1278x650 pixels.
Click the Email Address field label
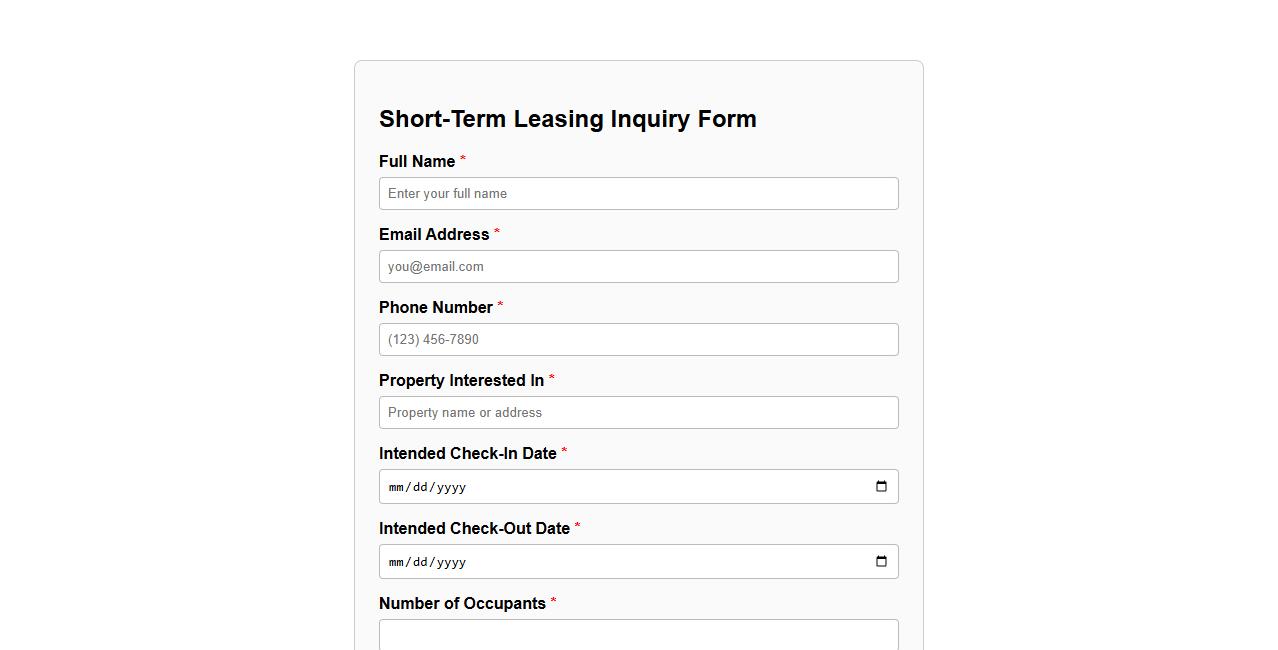coord(432,234)
